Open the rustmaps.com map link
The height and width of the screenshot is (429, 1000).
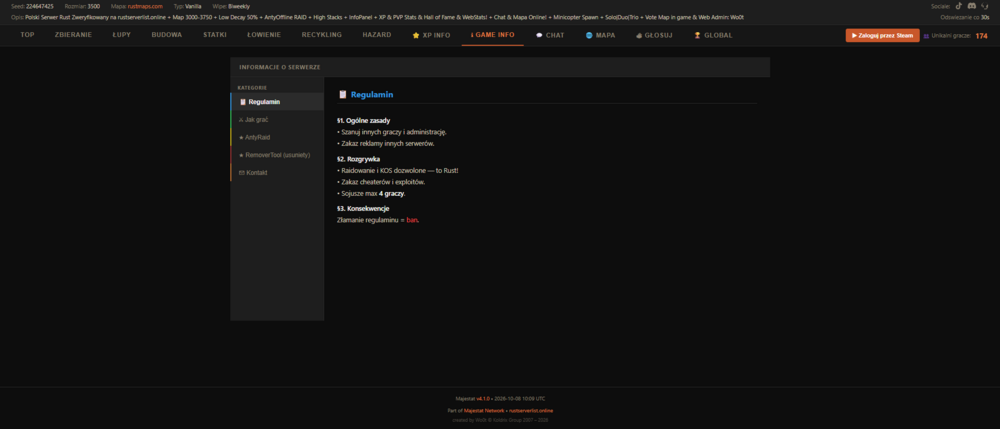tap(145, 6)
